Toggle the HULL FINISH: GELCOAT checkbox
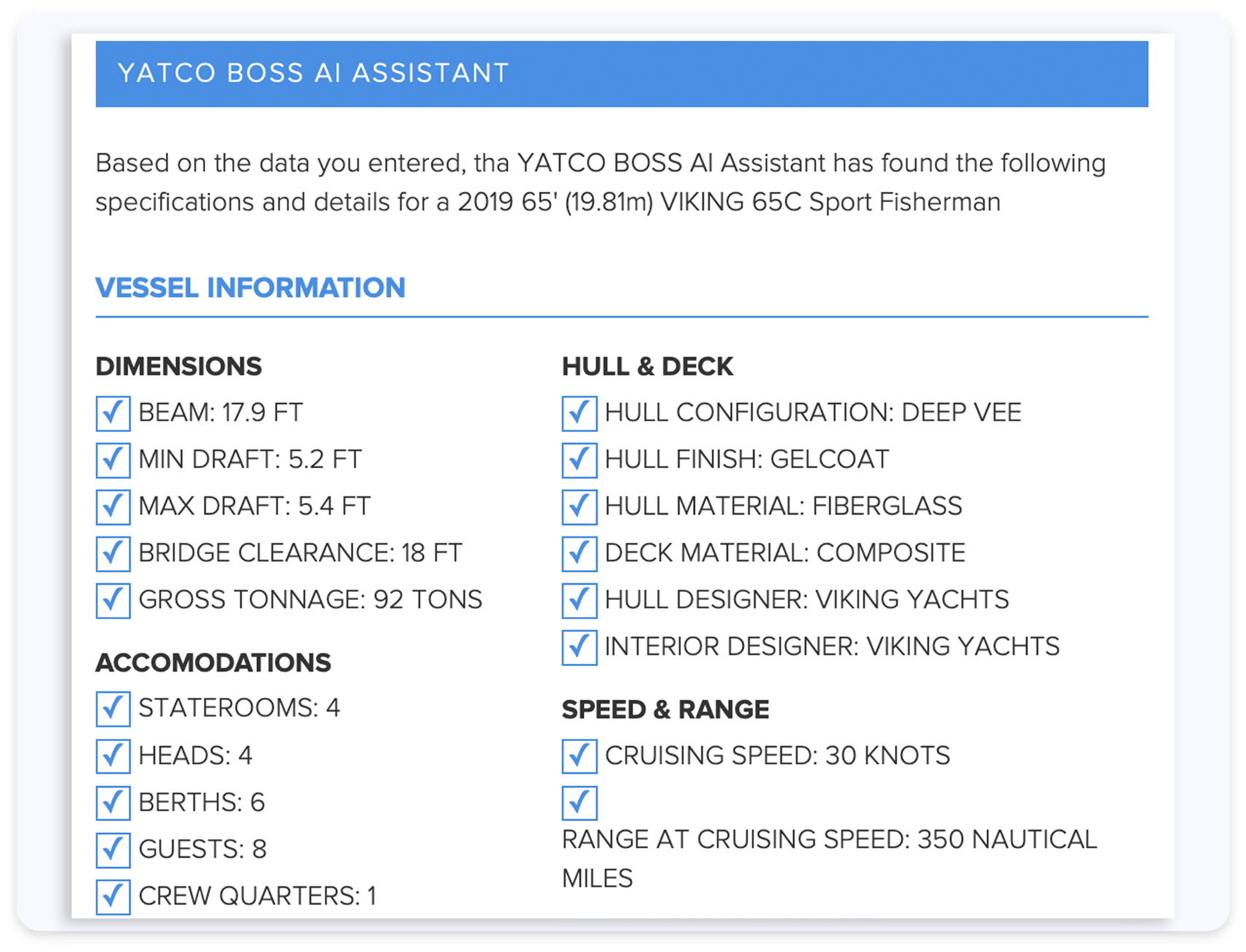Image resolution: width=1246 pixels, height=952 pixels. (580, 460)
